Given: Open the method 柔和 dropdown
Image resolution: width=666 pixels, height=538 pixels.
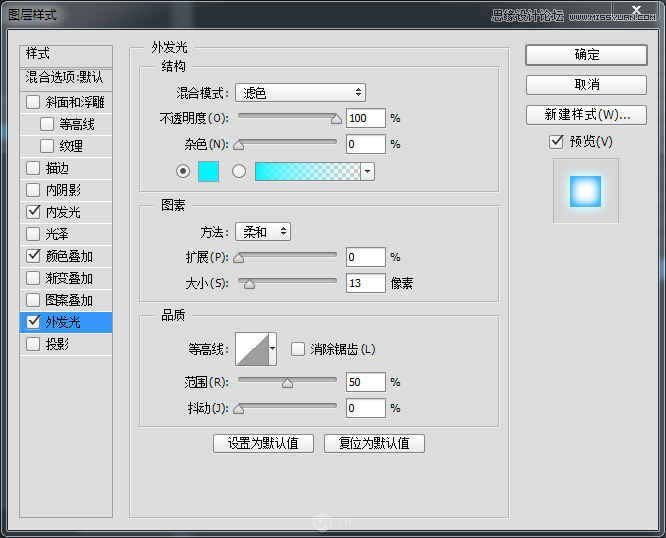Looking at the screenshot, I should (x=263, y=232).
